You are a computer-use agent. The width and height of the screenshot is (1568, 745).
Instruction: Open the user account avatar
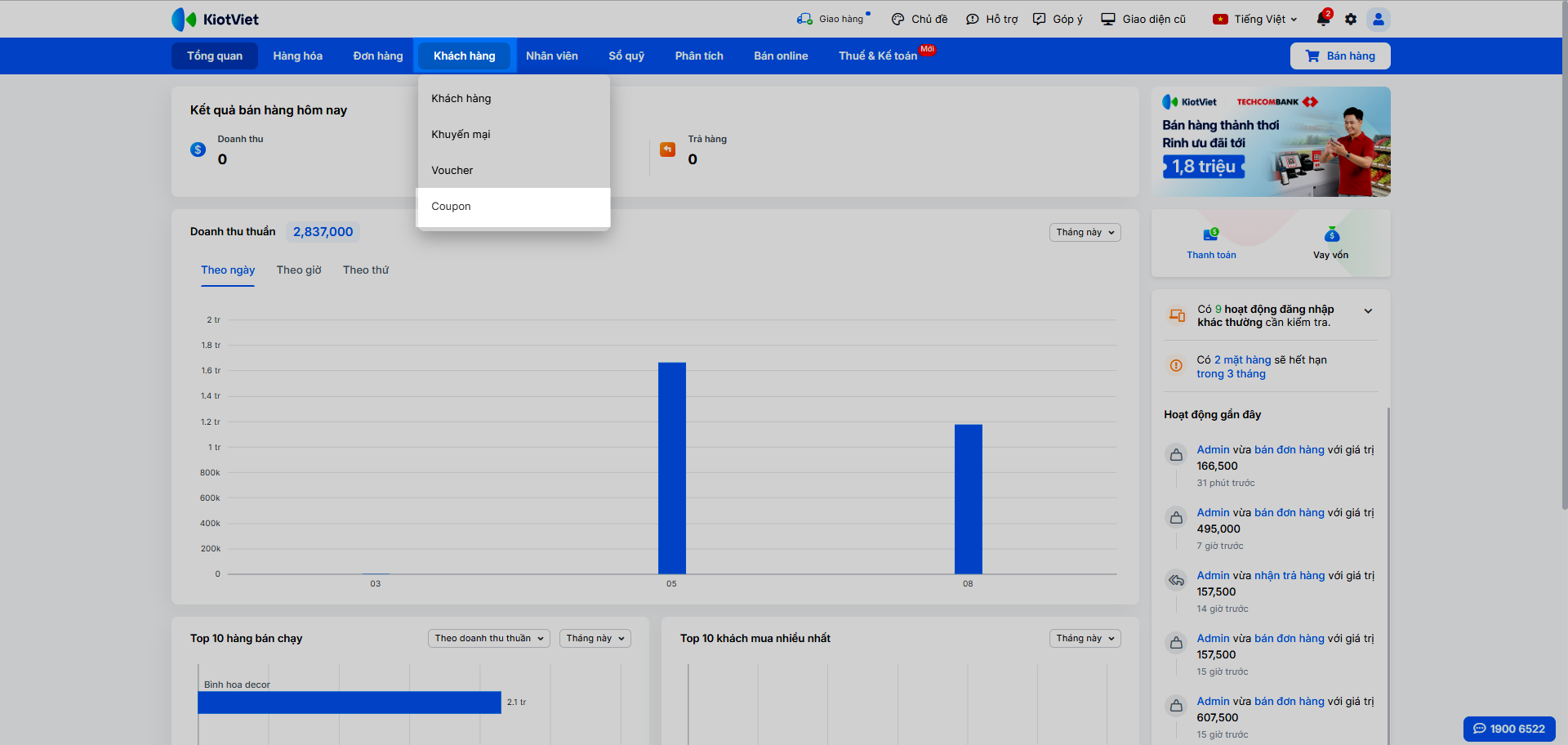(x=1379, y=19)
